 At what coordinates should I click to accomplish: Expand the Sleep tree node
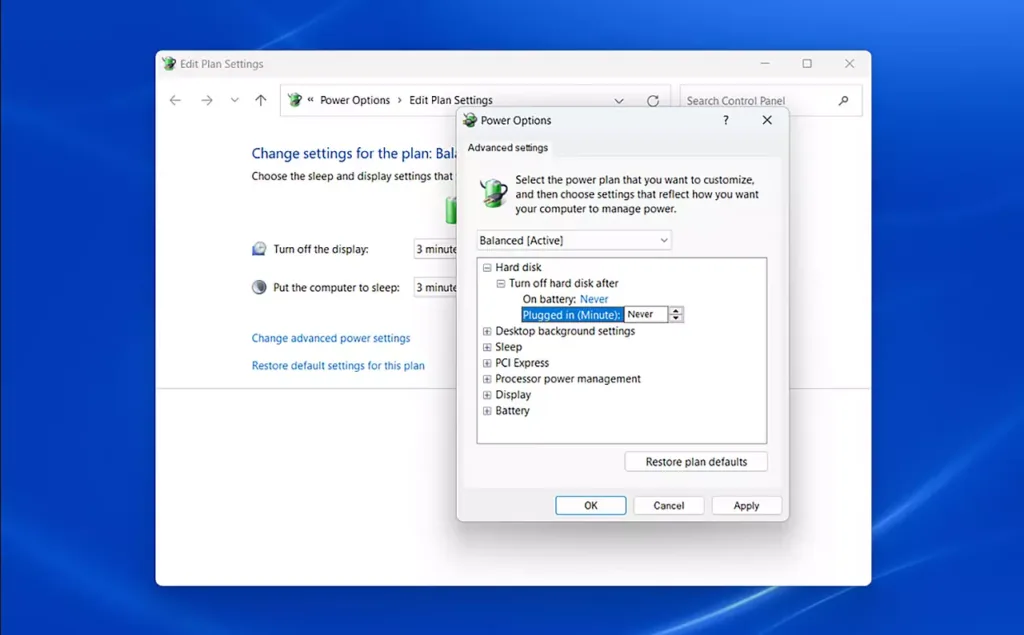click(x=487, y=347)
